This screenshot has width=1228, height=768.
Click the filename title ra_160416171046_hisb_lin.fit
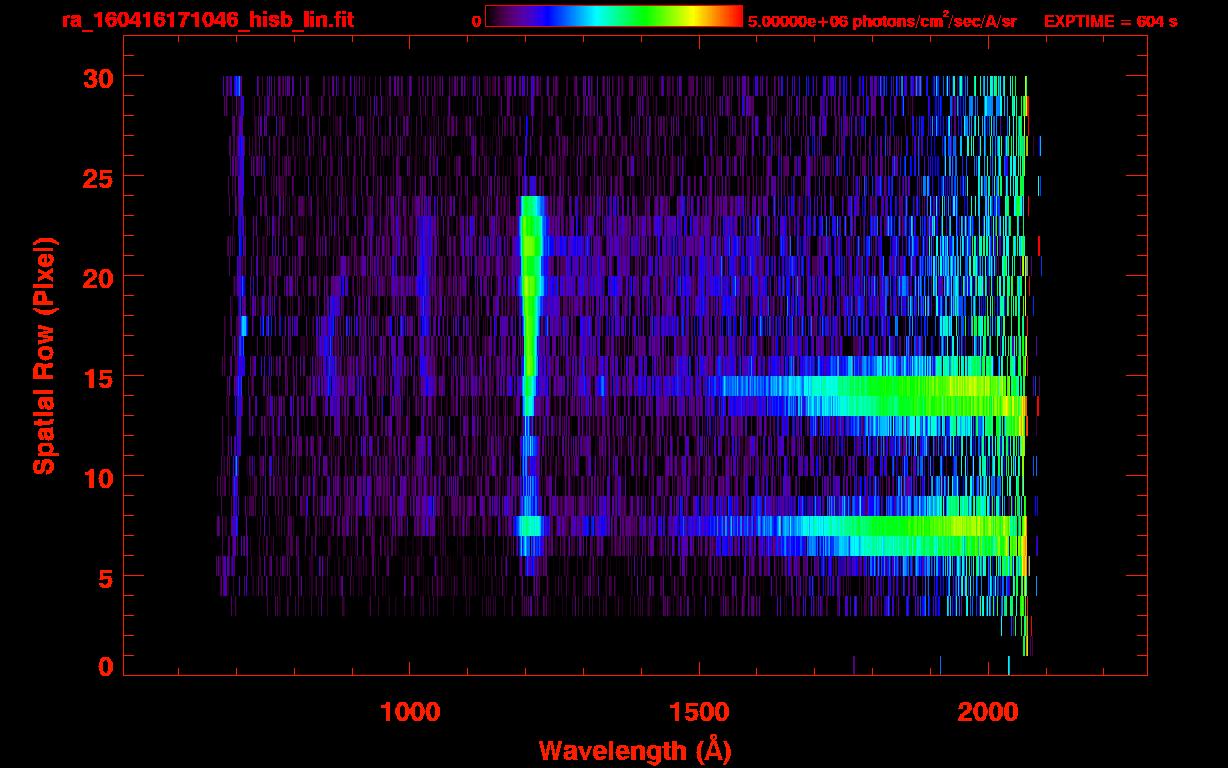[207, 19]
